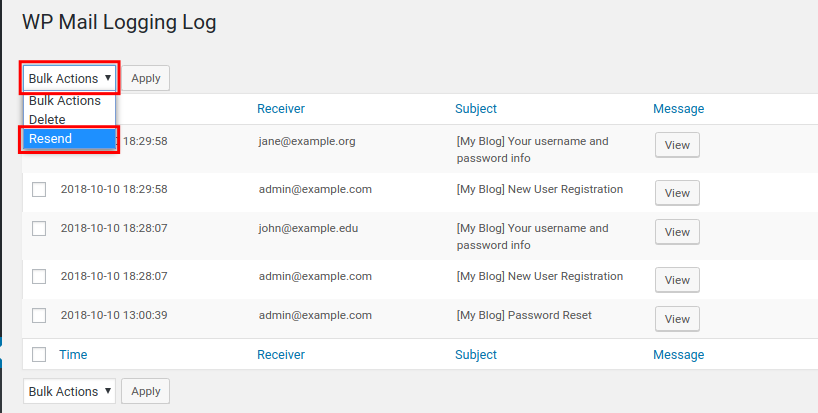
Task: View the john@example.edu email message
Action: (x=677, y=232)
